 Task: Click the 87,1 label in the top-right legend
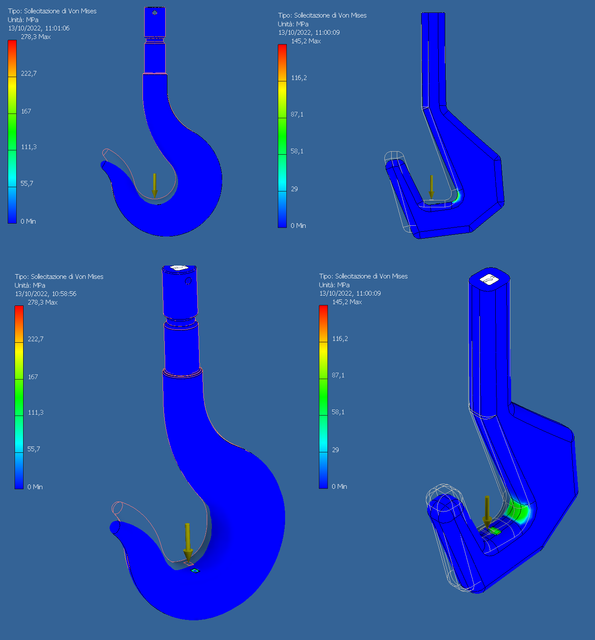coord(297,114)
